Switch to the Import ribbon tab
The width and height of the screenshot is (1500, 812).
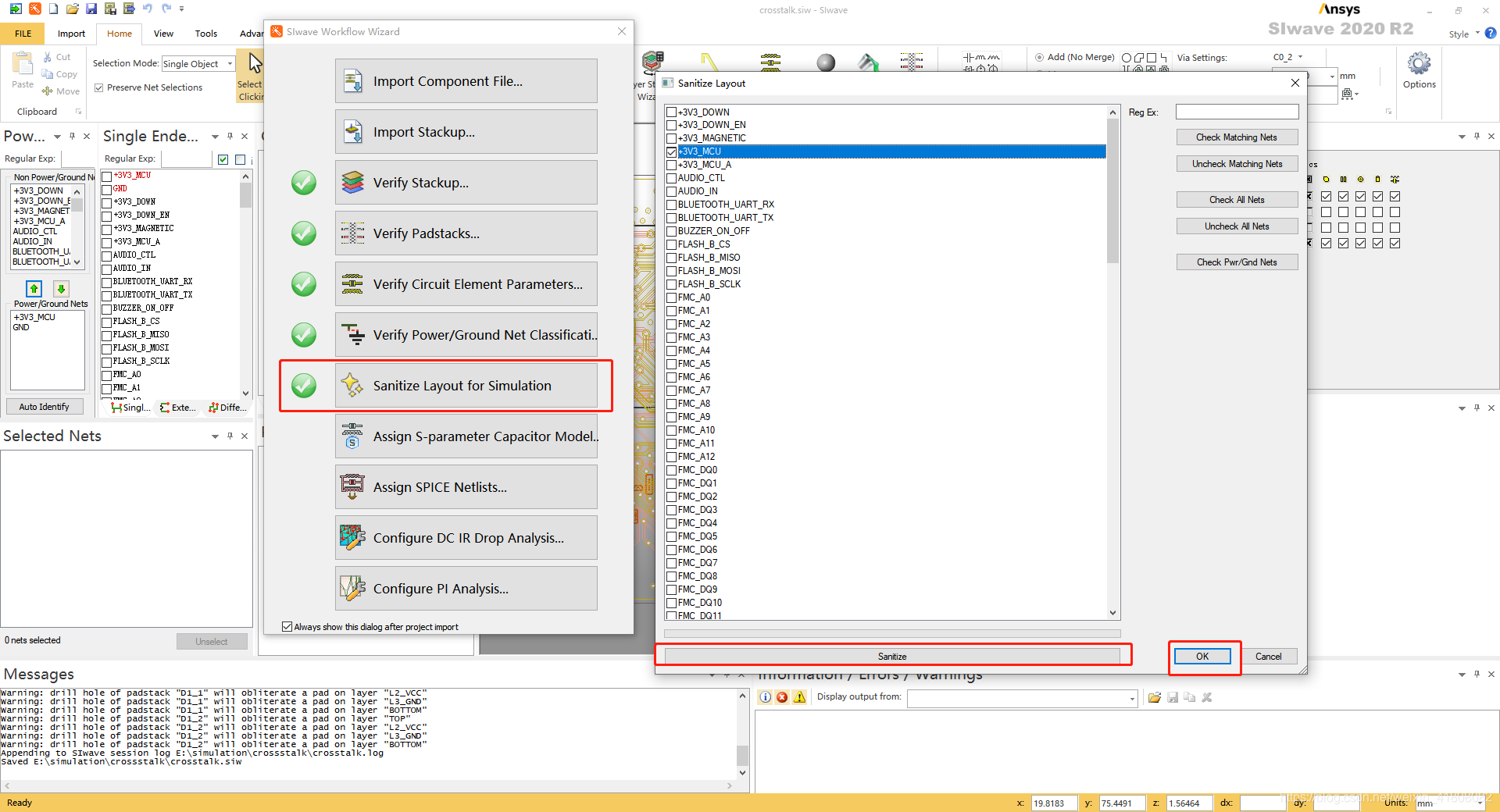pos(71,34)
